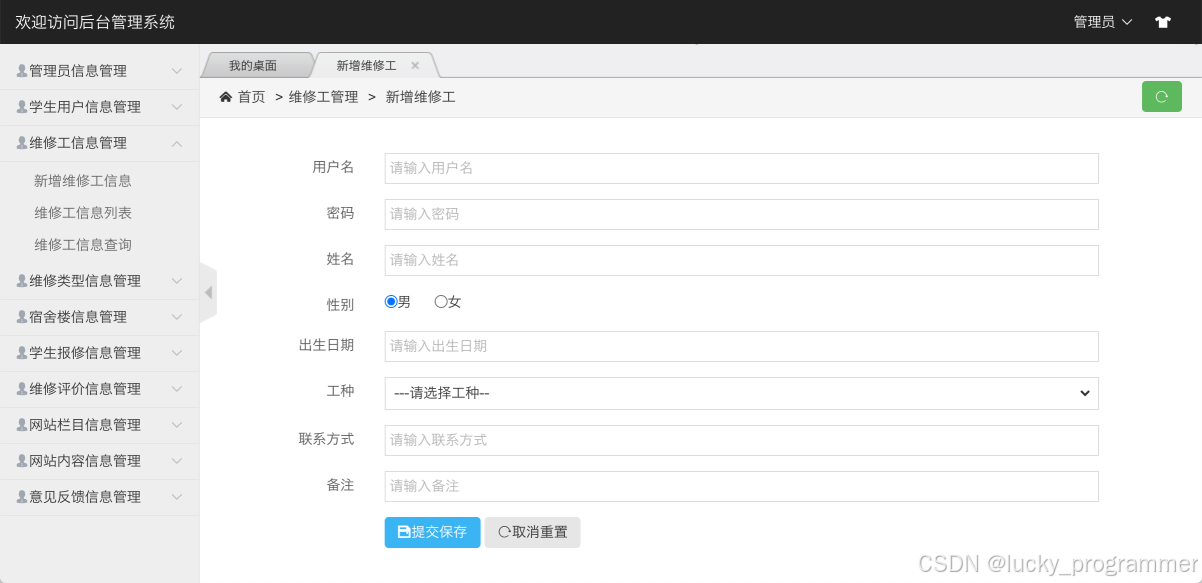Expand 管理员信息管理 chevron
Screen dimensions: 1202x583
[x=177, y=71]
